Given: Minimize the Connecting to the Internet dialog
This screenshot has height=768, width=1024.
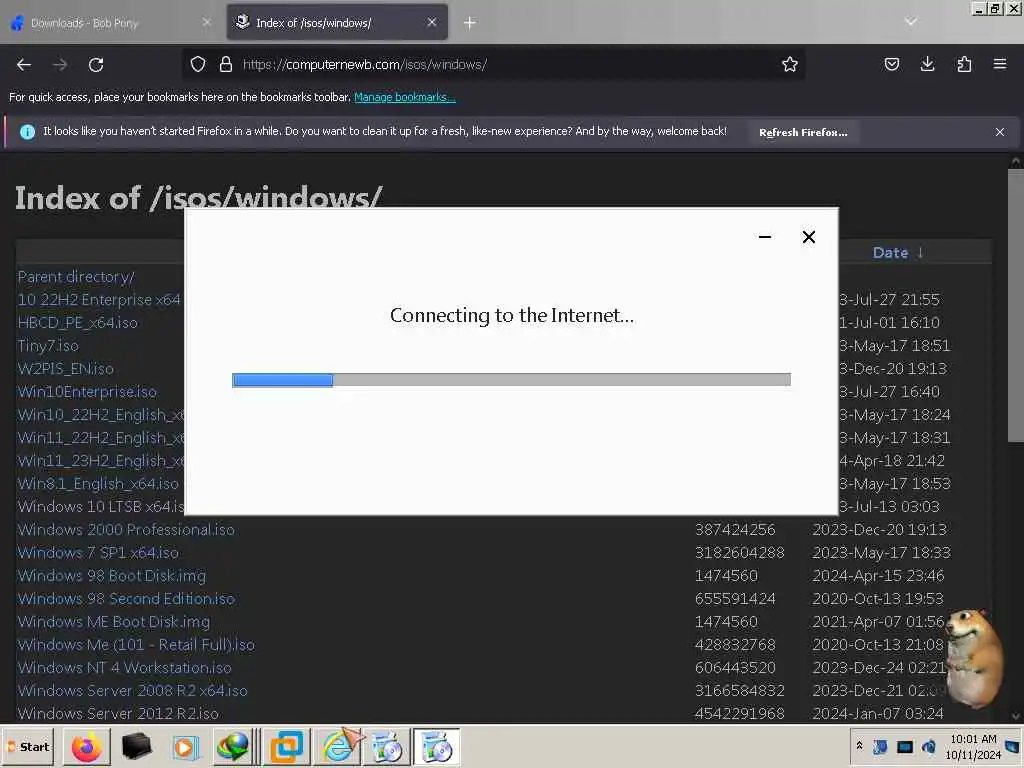Looking at the screenshot, I should (765, 237).
